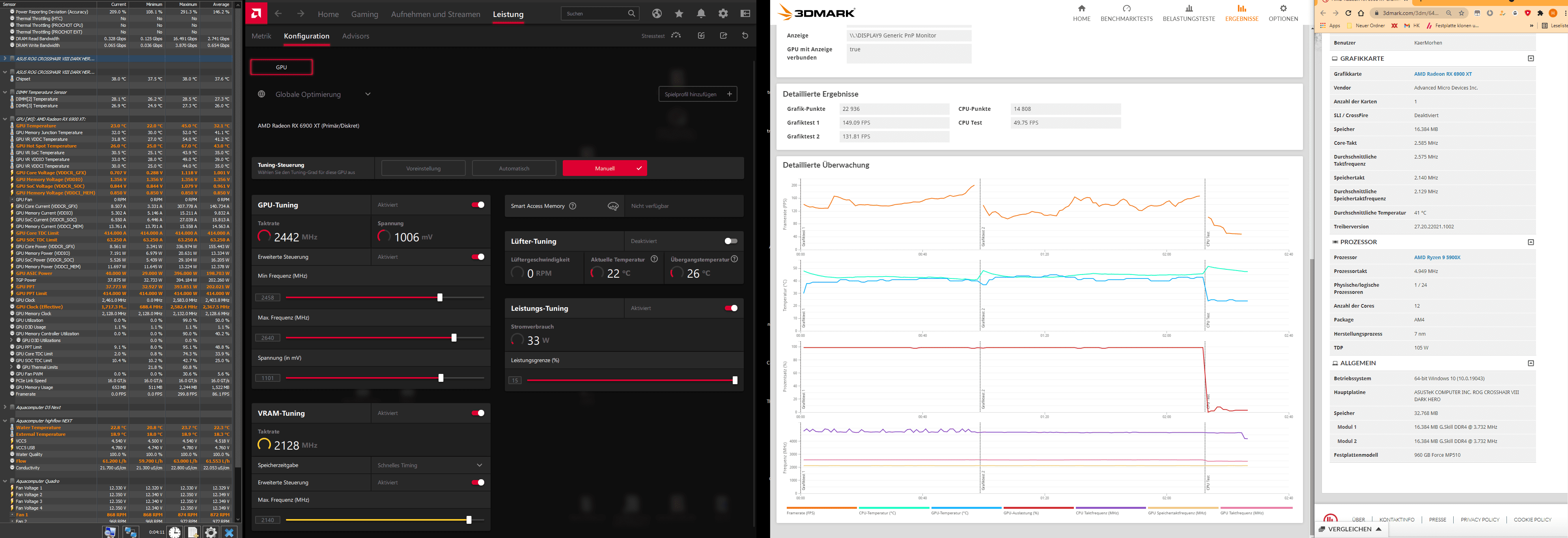Open AMD Radeon RX 6900 XT link
The width and height of the screenshot is (1568, 538).
[1443, 74]
